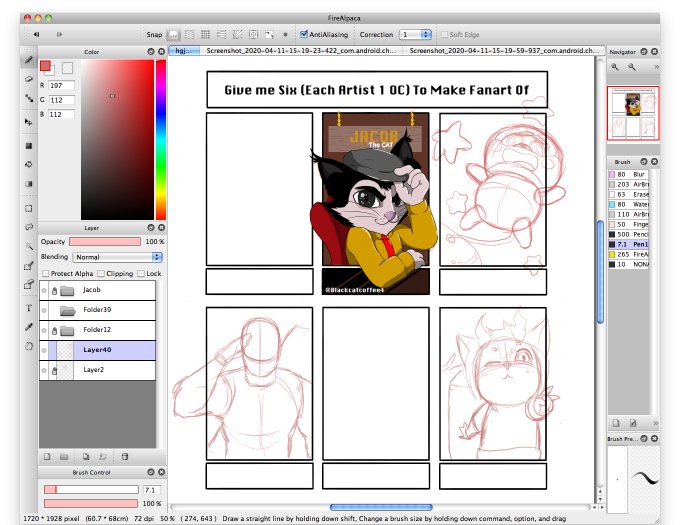Expand the Jacob layer folder

click(x=67, y=290)
